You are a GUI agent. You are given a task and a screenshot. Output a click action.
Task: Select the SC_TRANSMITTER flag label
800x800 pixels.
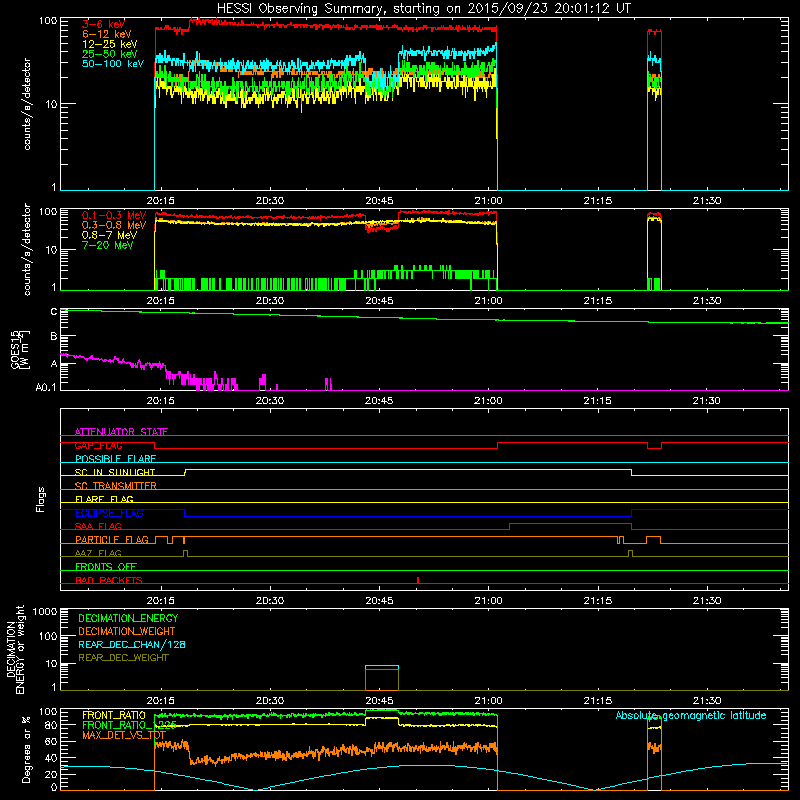tap(116, 486)
